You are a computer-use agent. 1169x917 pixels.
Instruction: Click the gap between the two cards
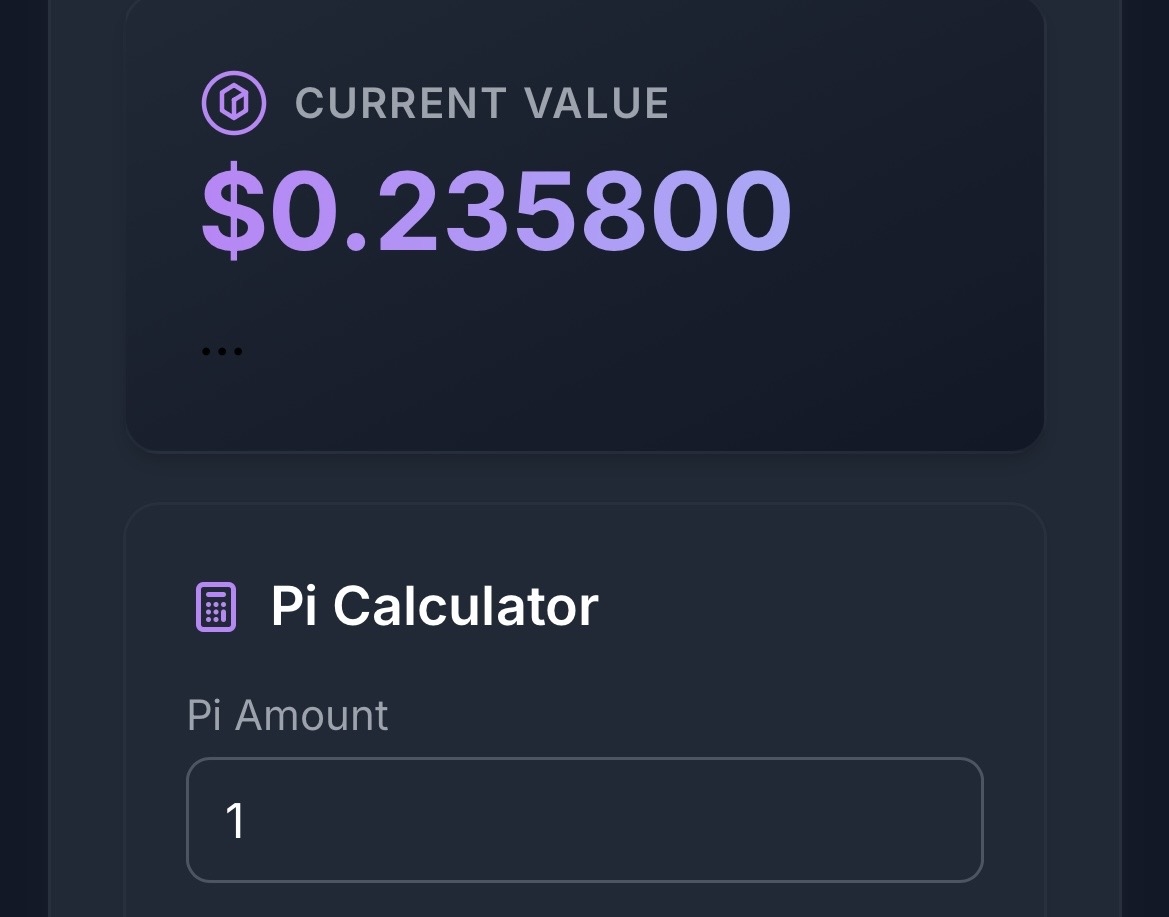click(x=584, y=478)
